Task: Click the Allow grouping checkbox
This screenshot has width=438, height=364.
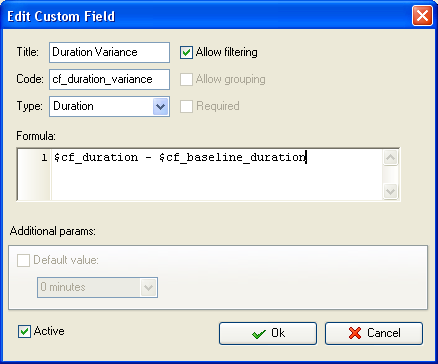Action: 186,80
